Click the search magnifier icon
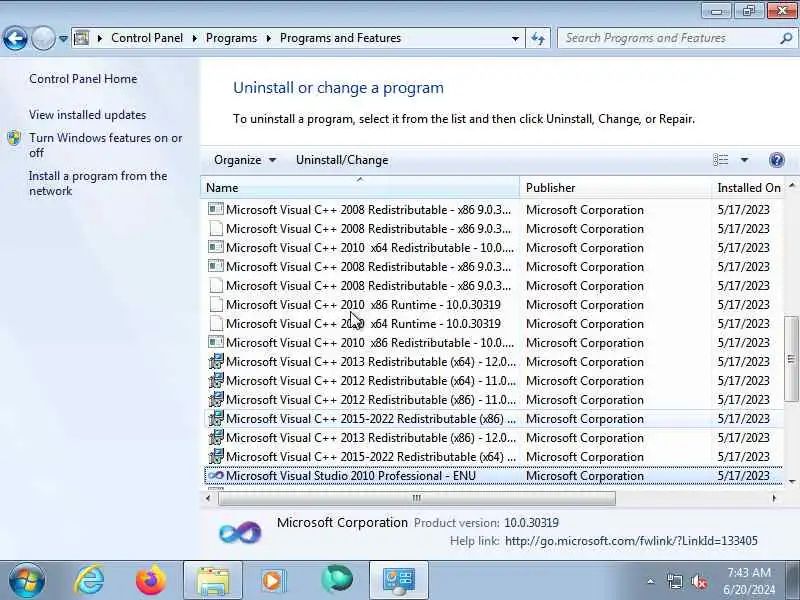This screenshot has width=800, height=600. coord(786,38)
